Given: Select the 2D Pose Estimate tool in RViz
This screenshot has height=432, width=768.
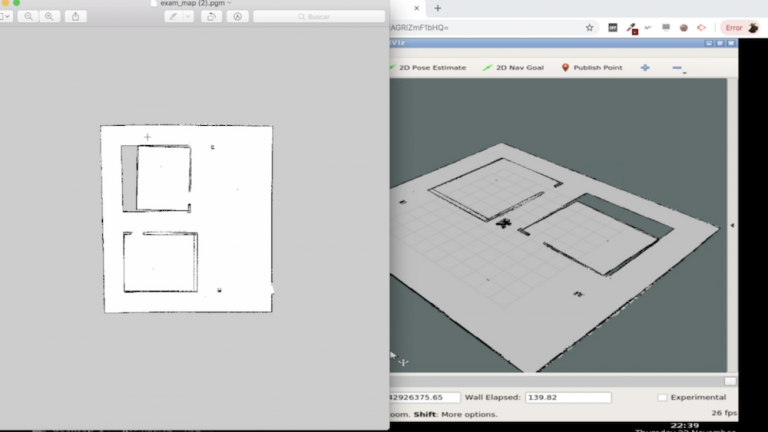Looking at the screenshot, I should (x=428, y=68).
